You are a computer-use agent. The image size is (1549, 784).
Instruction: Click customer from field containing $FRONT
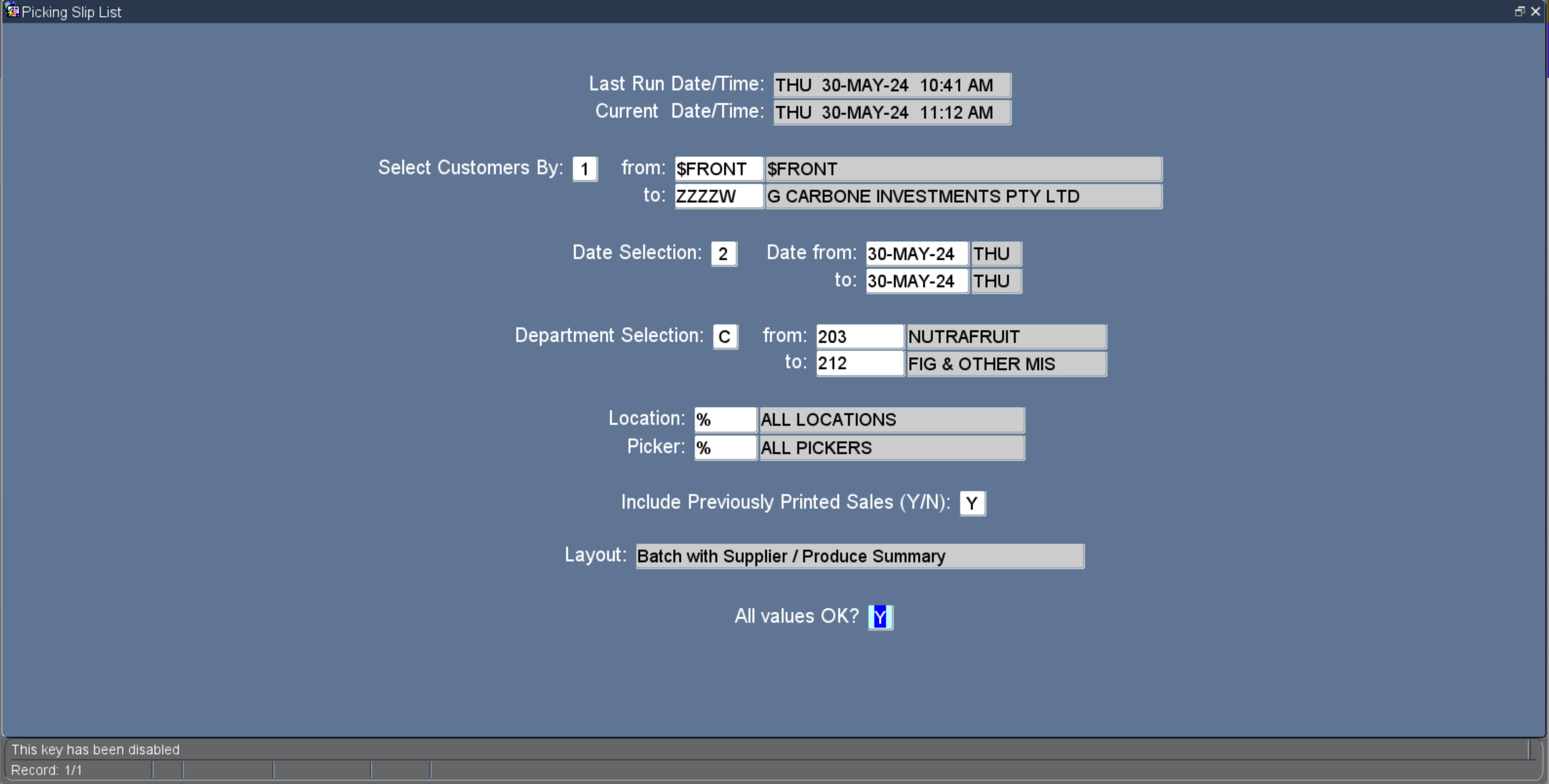(718, 169)
